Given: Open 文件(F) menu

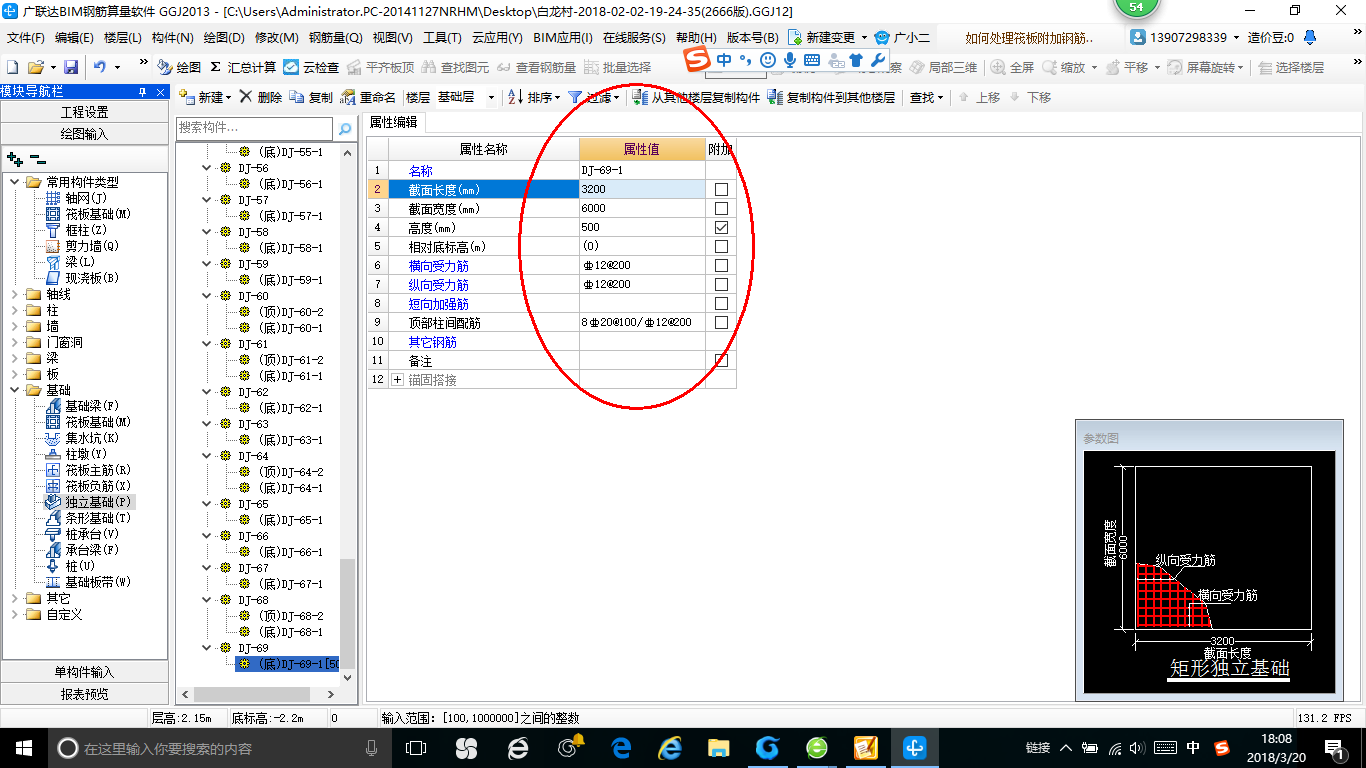Looking at the screenshot, I should coord(26,38).
